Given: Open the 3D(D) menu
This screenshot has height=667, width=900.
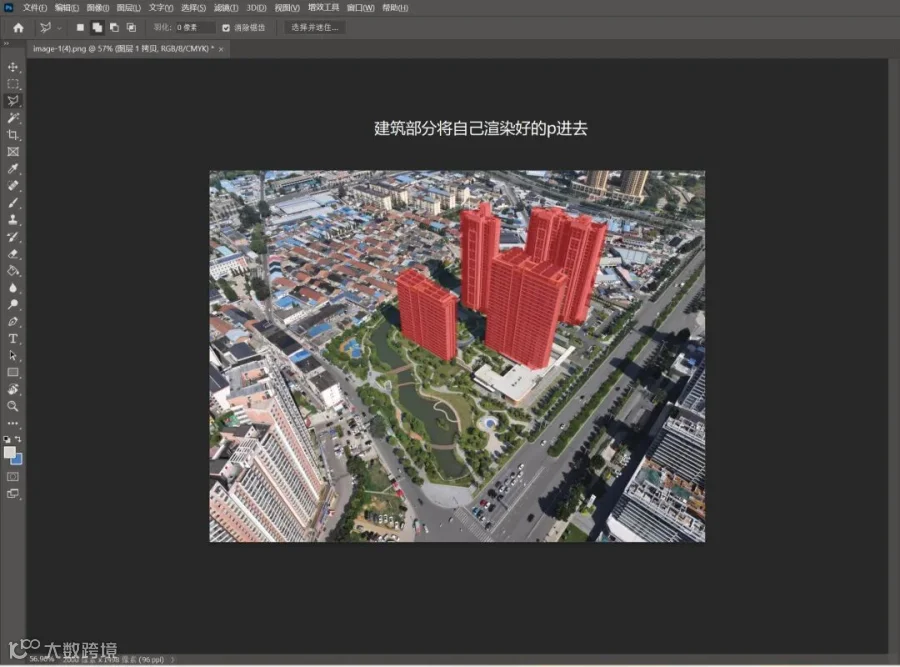Looking at the screenshot, I should (x=257, y=8).
